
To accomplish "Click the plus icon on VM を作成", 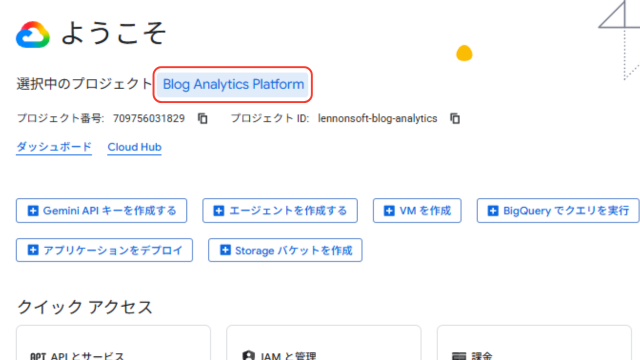I will click(x=389, y=211).
